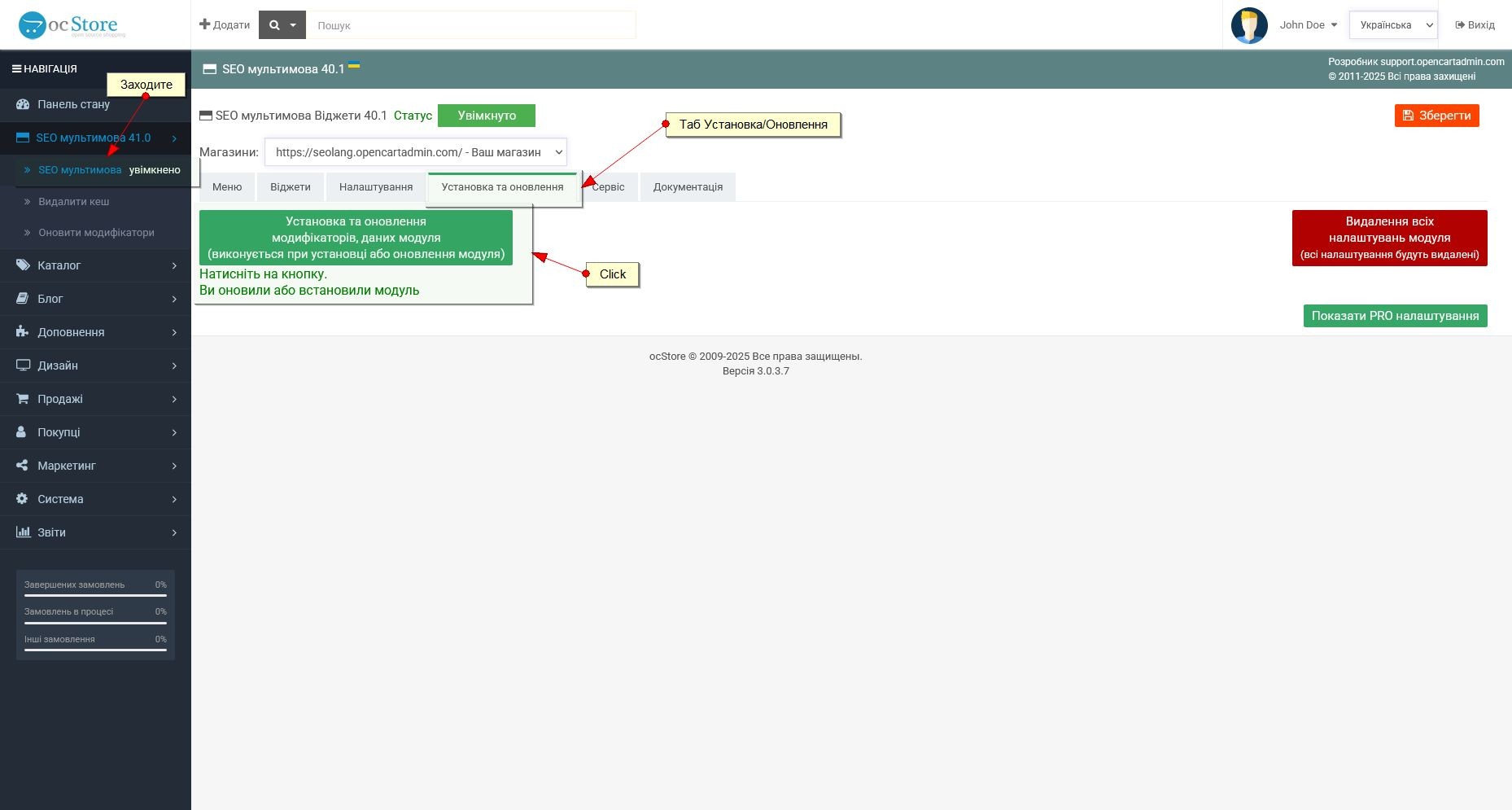This screenshot has width=1512, height=810.
Task: Click the Інші замовлення progress bar
Action: 95,650
